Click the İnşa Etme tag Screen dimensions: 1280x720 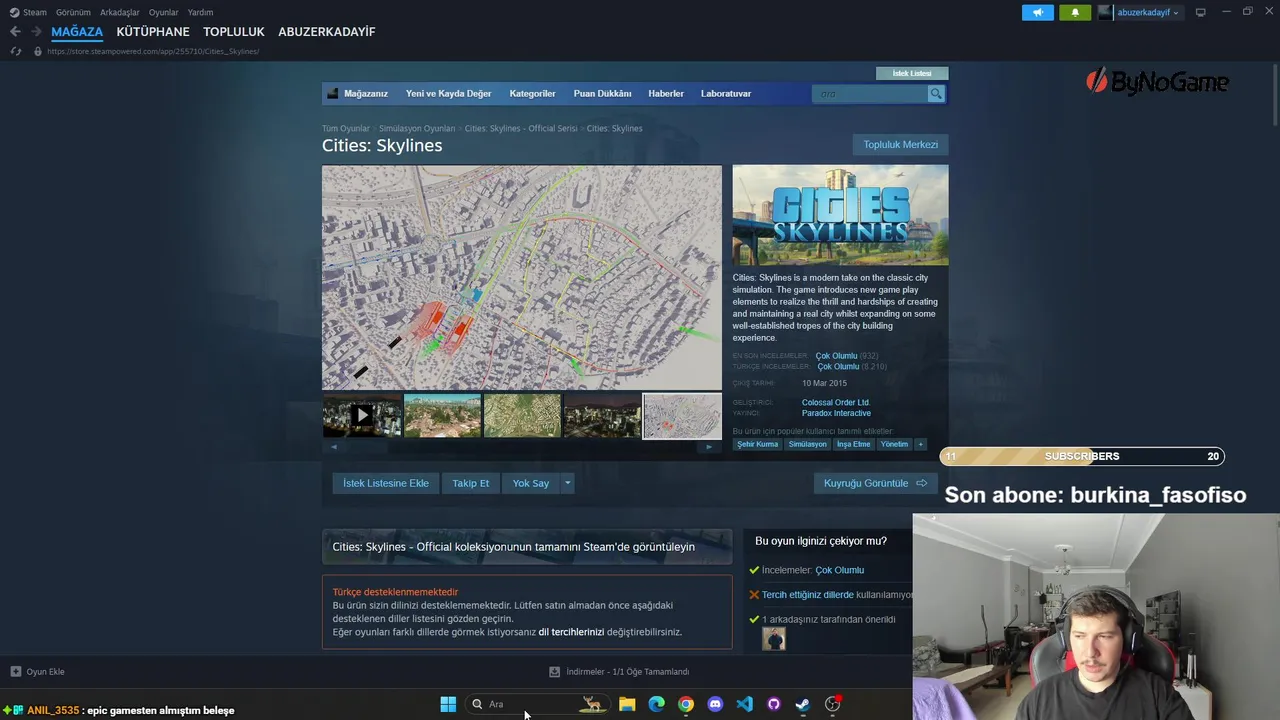point(853,444)
